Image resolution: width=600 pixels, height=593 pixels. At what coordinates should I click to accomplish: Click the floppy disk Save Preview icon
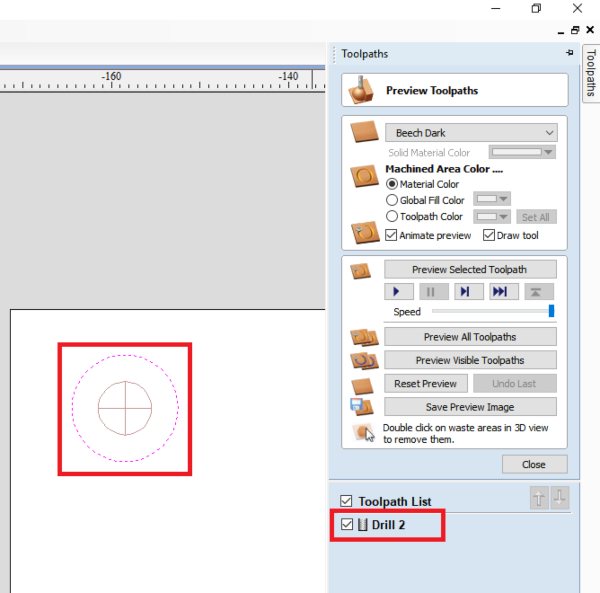361,407
